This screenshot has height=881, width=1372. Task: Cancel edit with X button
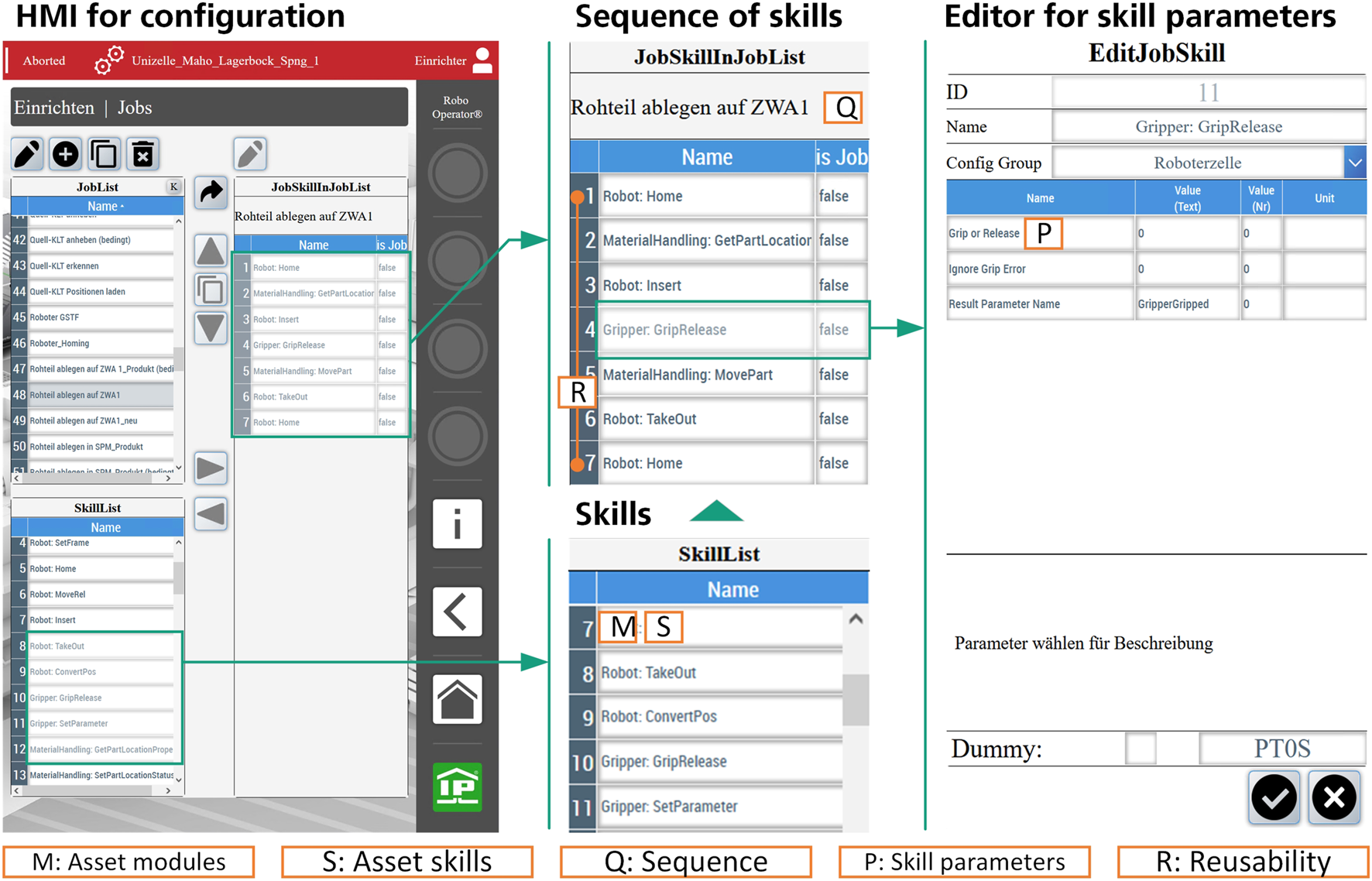1334,797
